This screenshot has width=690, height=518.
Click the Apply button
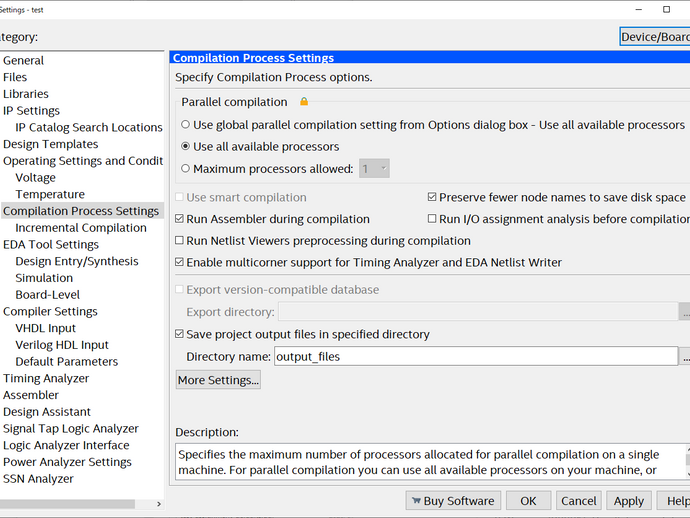[x=628, y=501]
